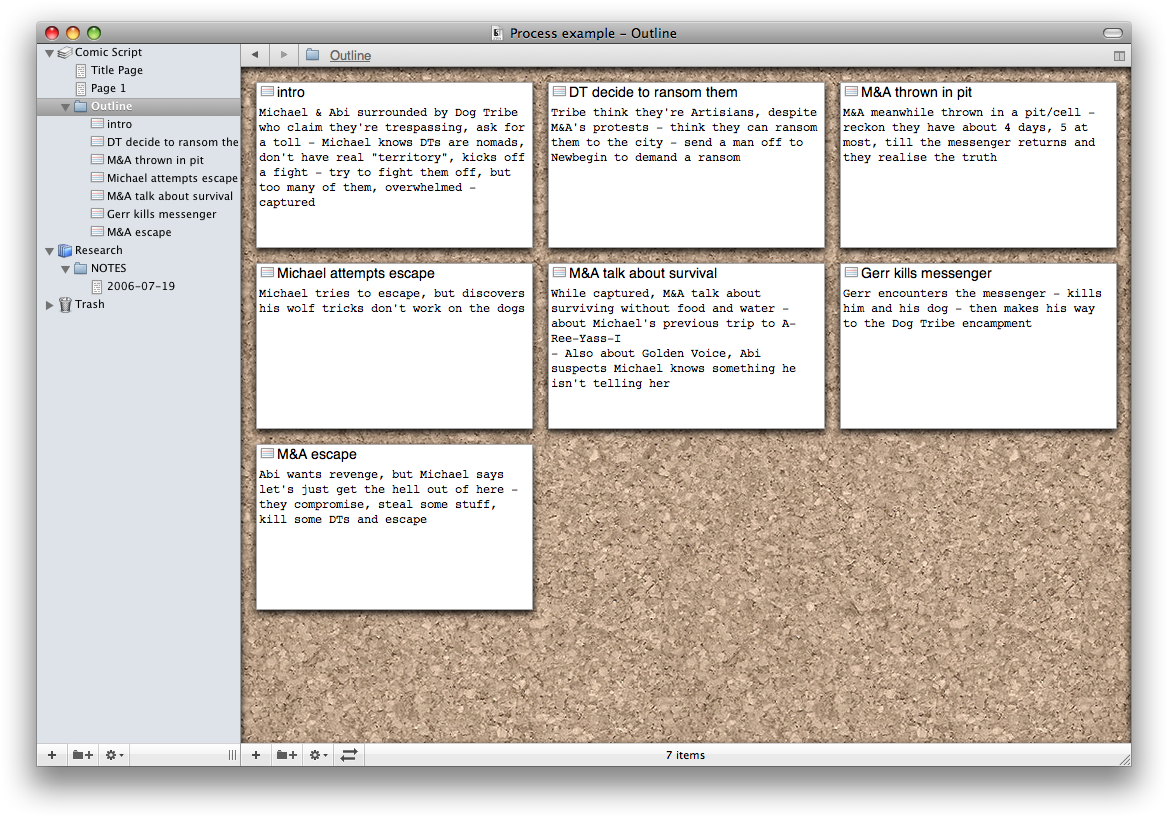This screenshot has width=1167, height=817.
Task: Click the back navigation arrow in header
Action: [x=255, y=55]
